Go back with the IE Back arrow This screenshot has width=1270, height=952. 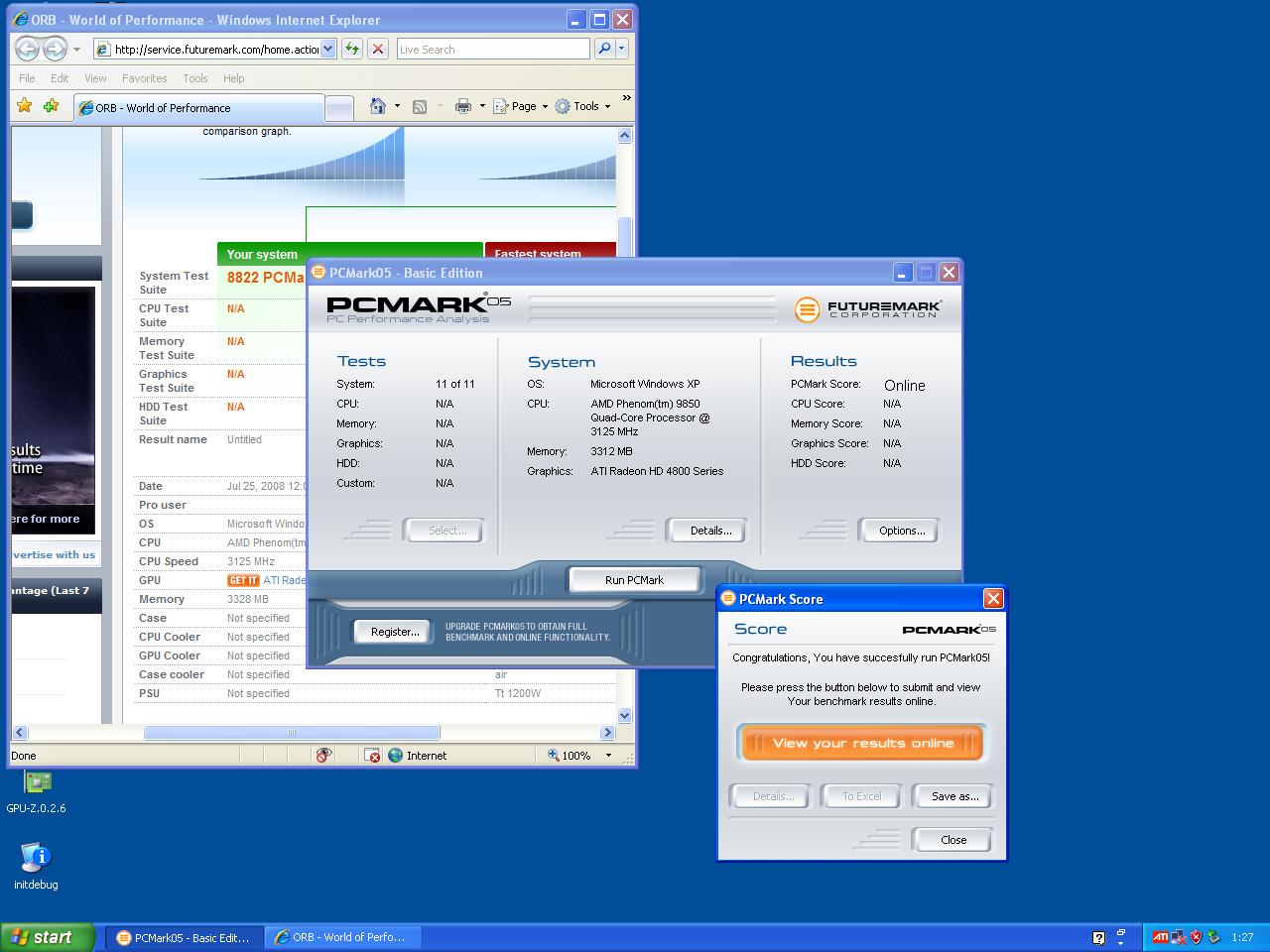click(28, 49)
